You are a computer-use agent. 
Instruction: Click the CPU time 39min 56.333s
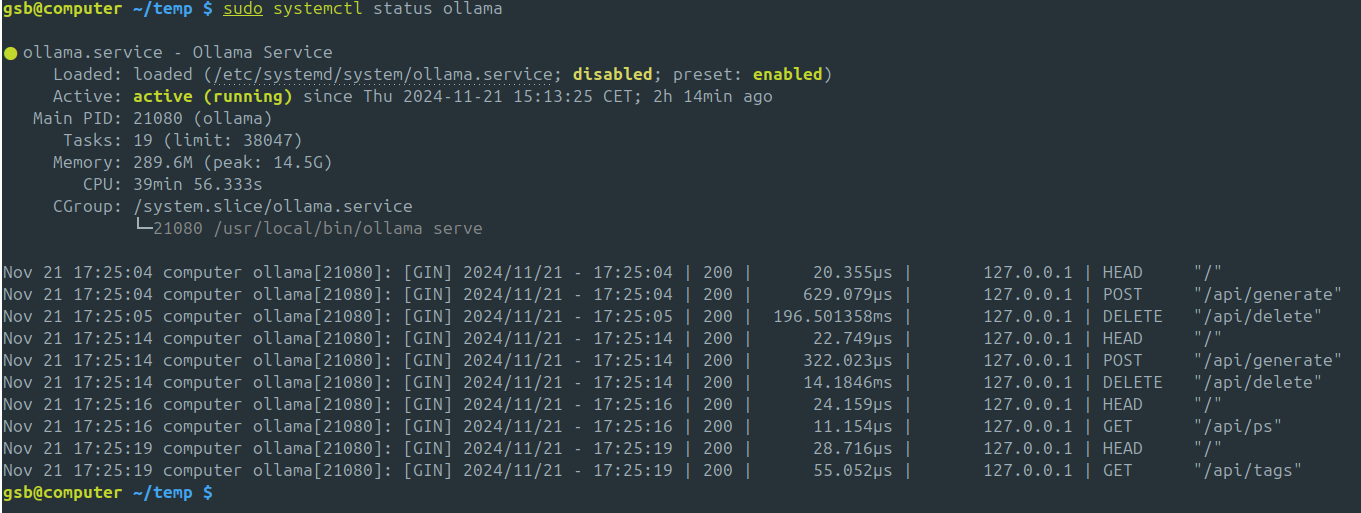tap(197, 185)
